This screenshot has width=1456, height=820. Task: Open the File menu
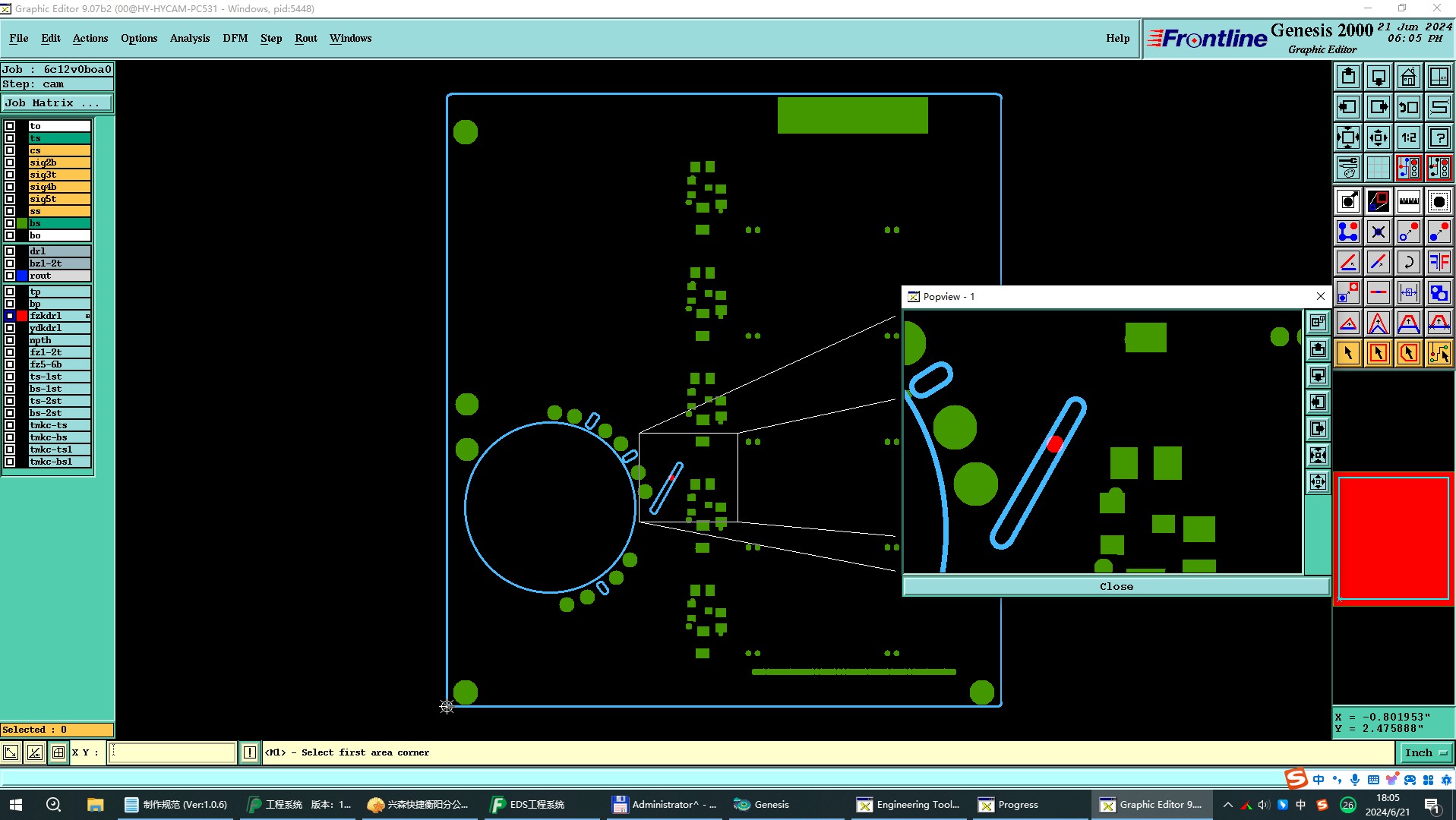coord(18,38)
